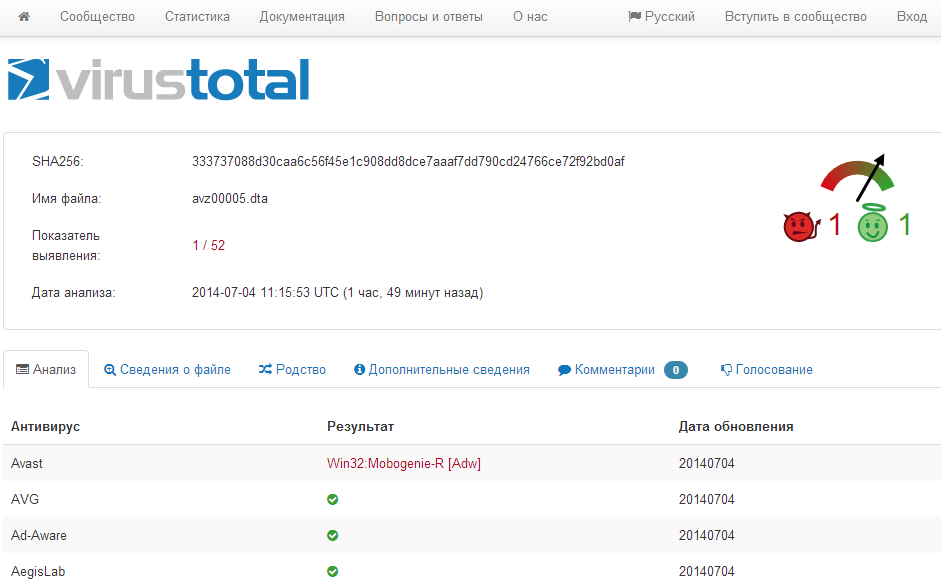Click the reputation gauge meter
The height and width of the screenshot is (584, 945).
click(x=858, y=177)
